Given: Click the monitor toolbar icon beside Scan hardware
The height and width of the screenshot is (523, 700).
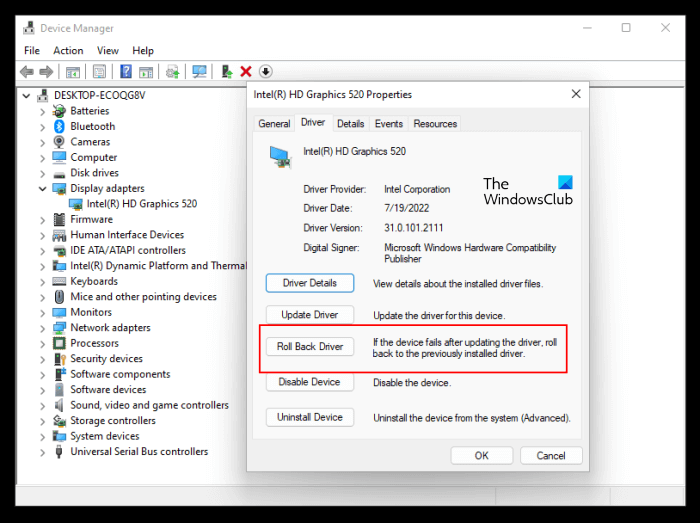Looking at the screenshot, I should [199, 71].
